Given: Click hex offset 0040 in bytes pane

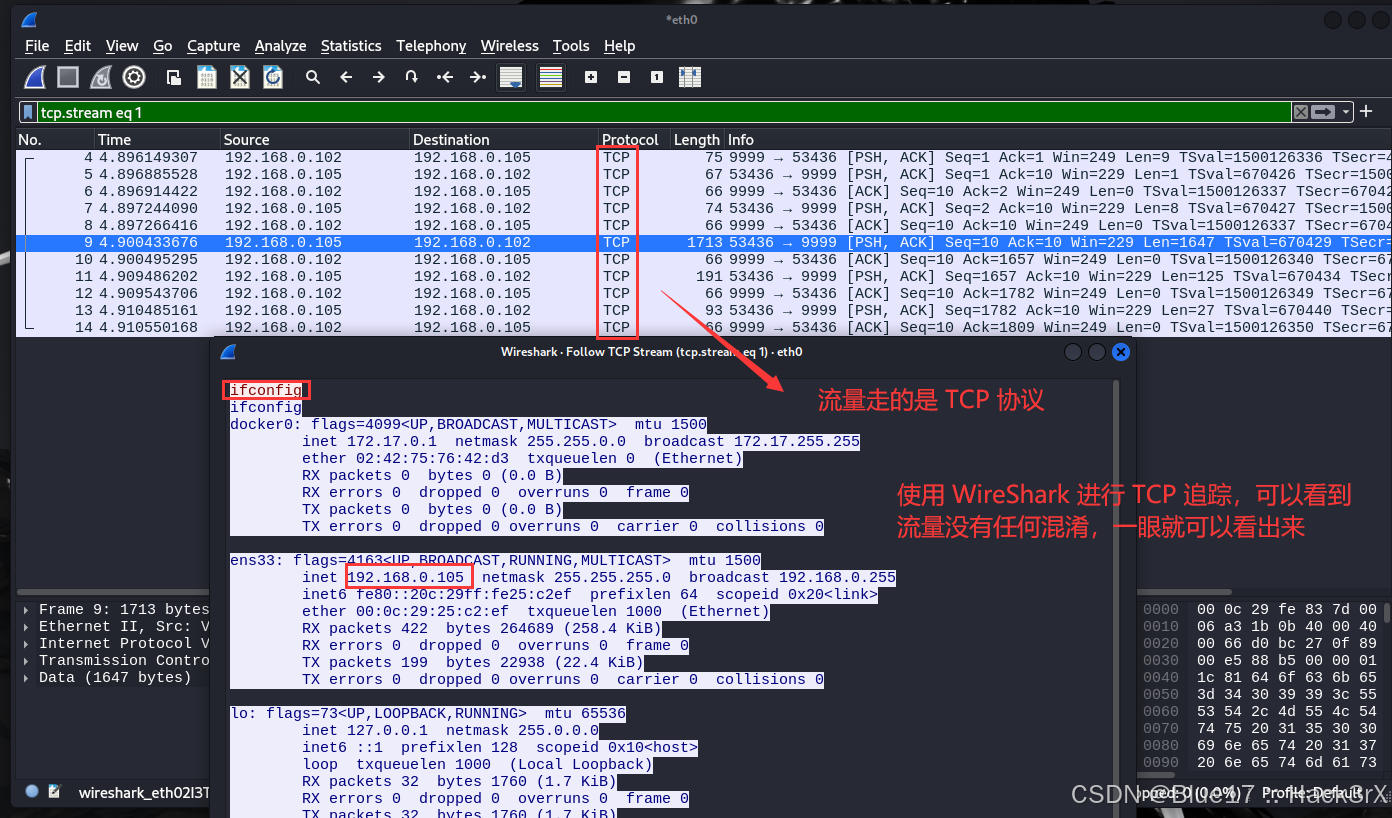Looking at the screenshot, I should [x=1160, y=677].
